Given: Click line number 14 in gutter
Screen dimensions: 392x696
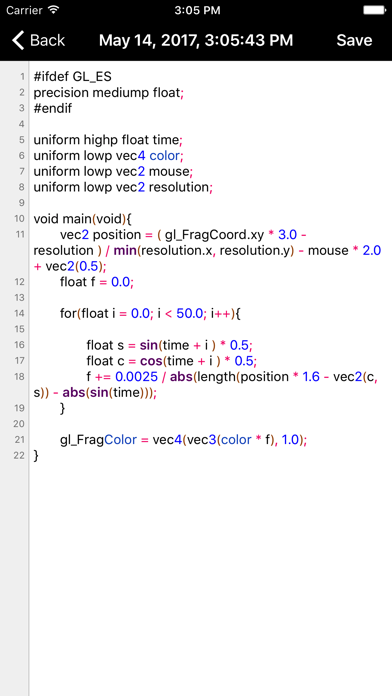Looking at the screenshot, I should 20,314.
